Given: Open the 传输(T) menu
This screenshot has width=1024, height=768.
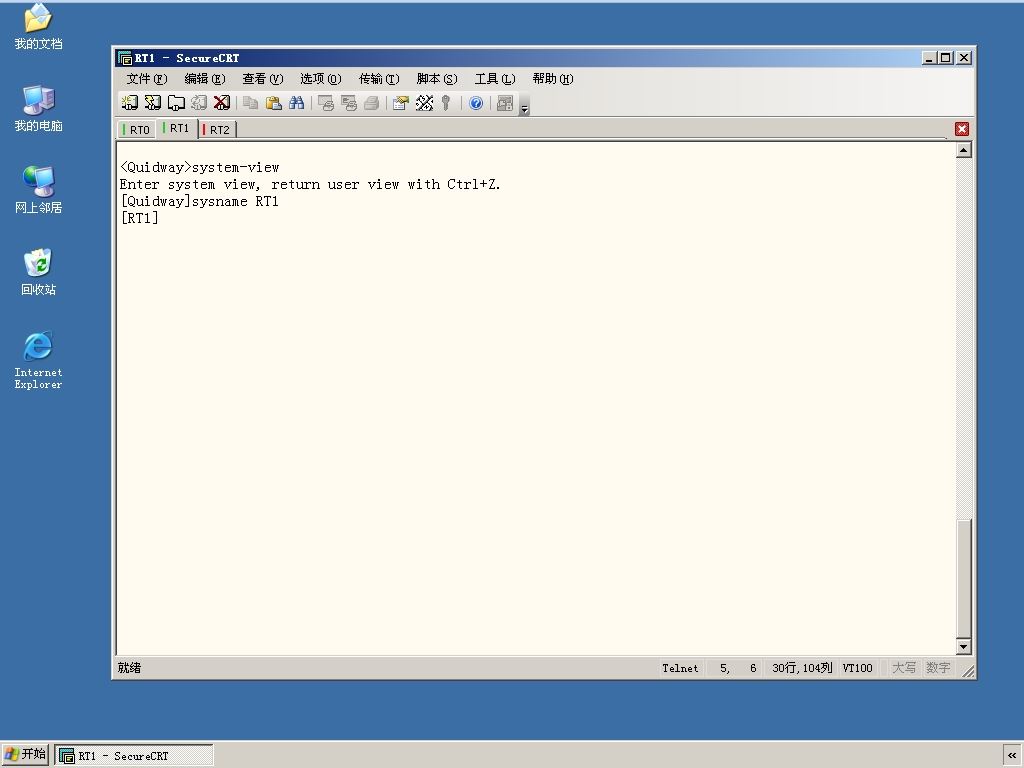Looking at the screenshot, I should [x=379, y=79].
